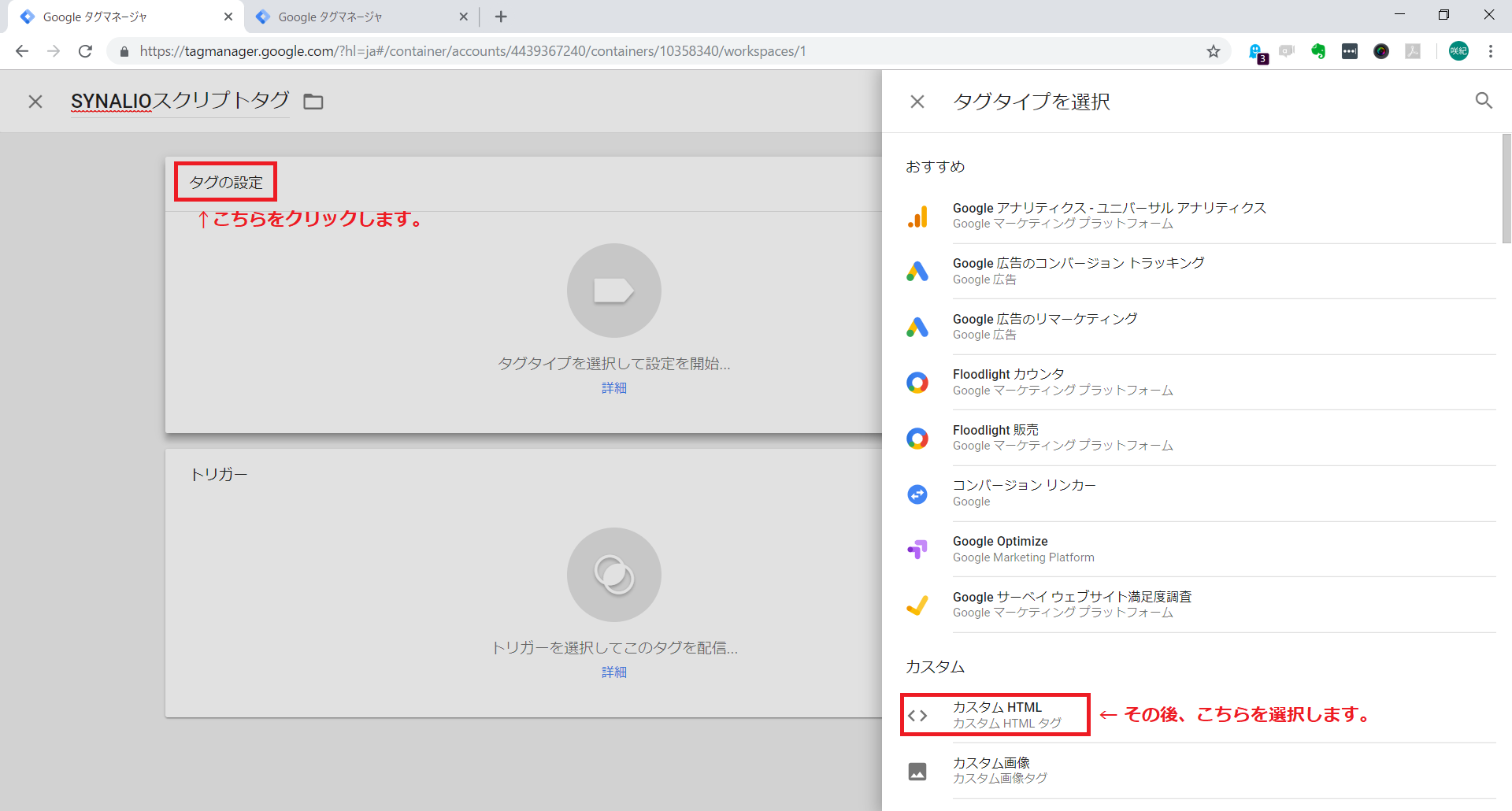
Task: Close the first Google タグマネージャ tab
Action: (x=228, y=17)
